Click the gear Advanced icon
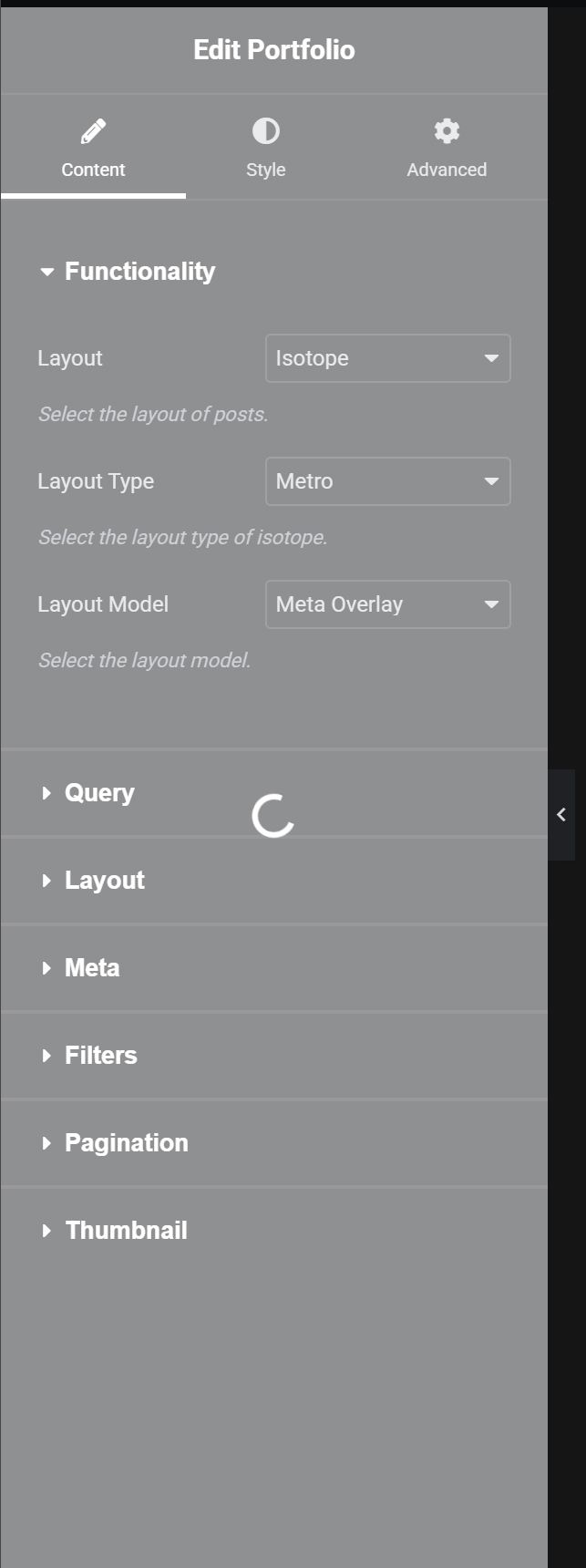This screenshot has width=586, height=1568. tap(447, 131)
